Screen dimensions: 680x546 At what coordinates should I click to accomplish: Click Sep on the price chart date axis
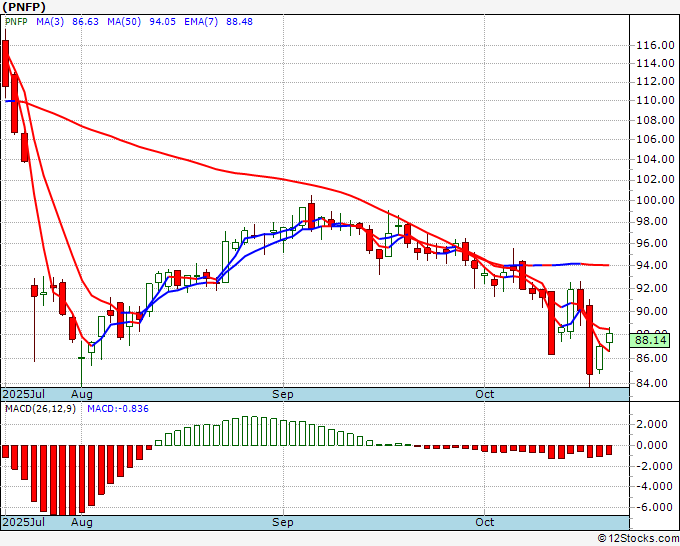pos(283,394)
